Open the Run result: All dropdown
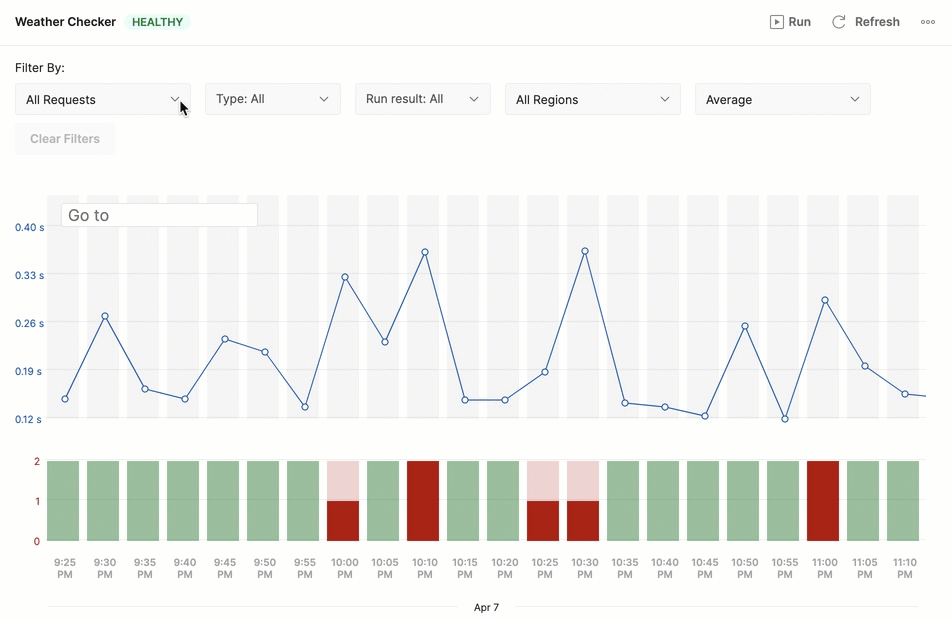 click(x=422, y=99)
